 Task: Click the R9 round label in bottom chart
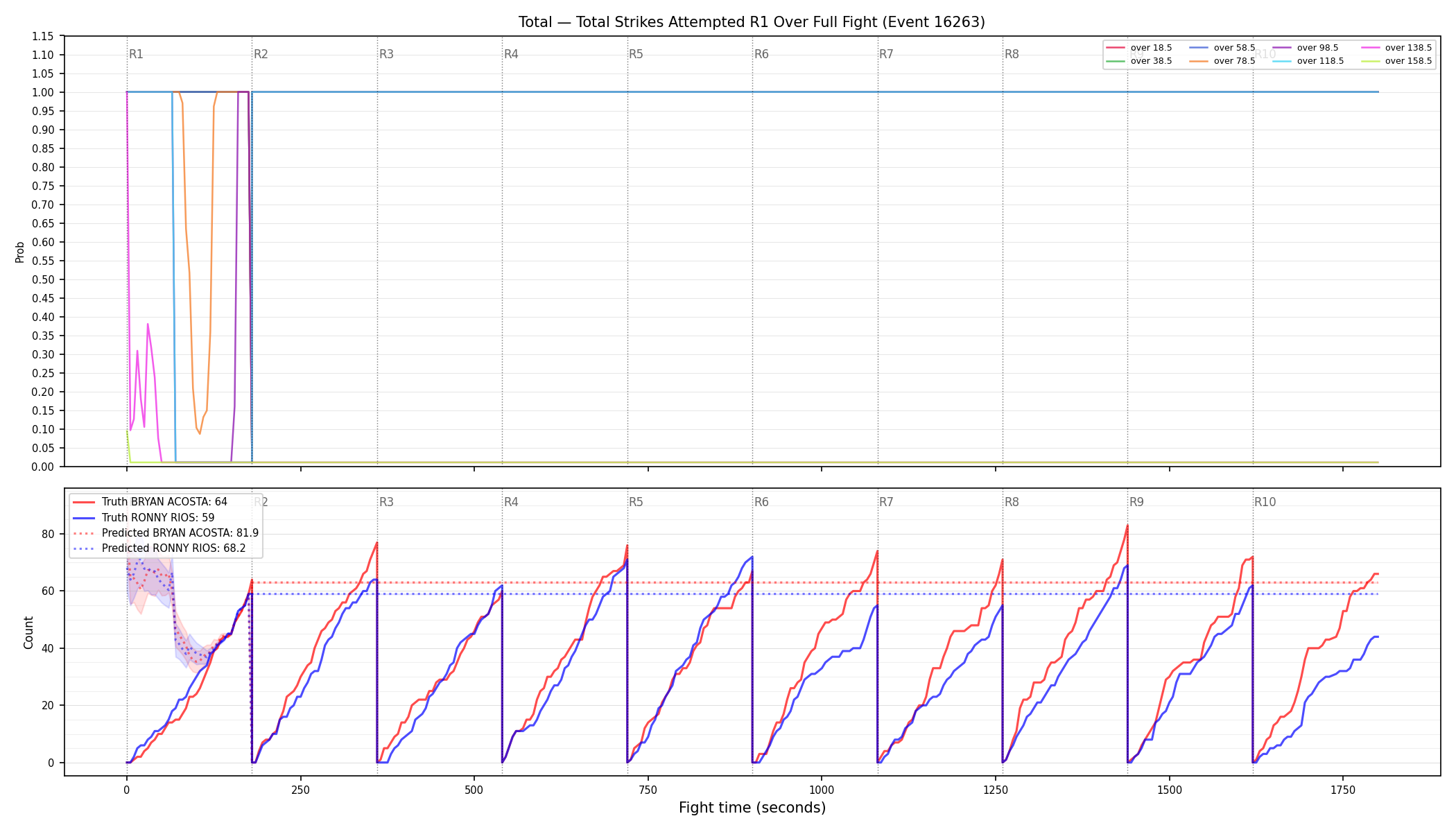pos(1136,502)
